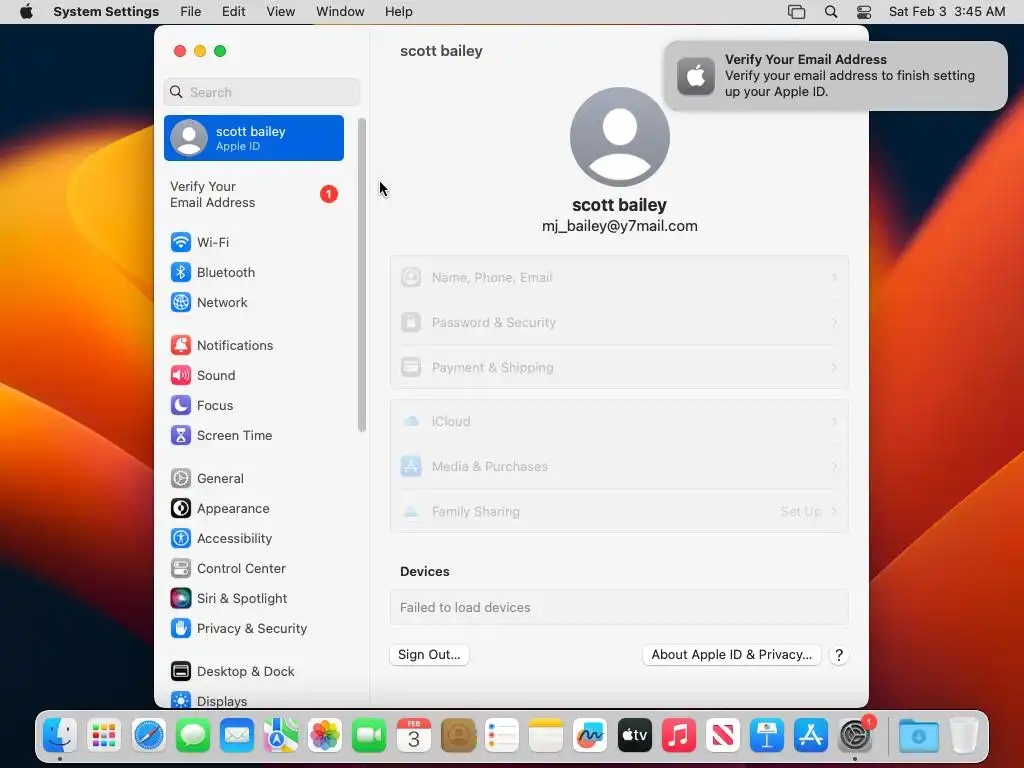The image size is (1024, 768).
Task: Open the View menu
Action: (x=280, y=12)
